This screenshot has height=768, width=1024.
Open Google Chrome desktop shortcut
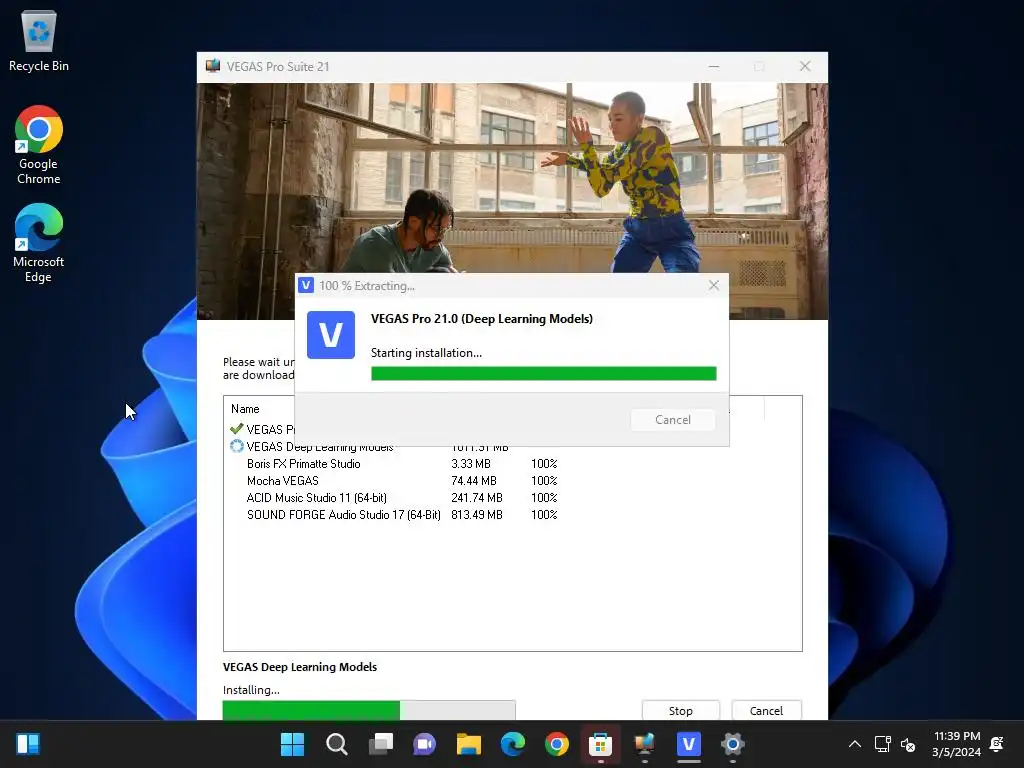point(39,145)
